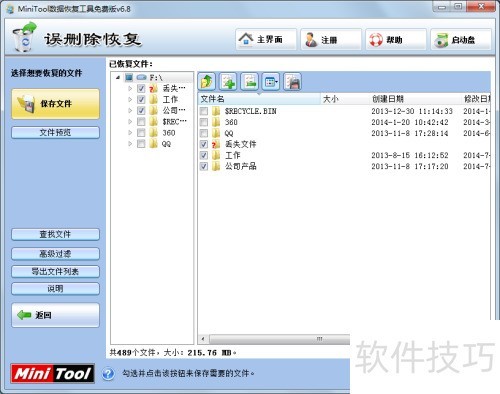This screenshot has height=394, width=500.
Task: Click the 查找文件 button
Action: 55,234
